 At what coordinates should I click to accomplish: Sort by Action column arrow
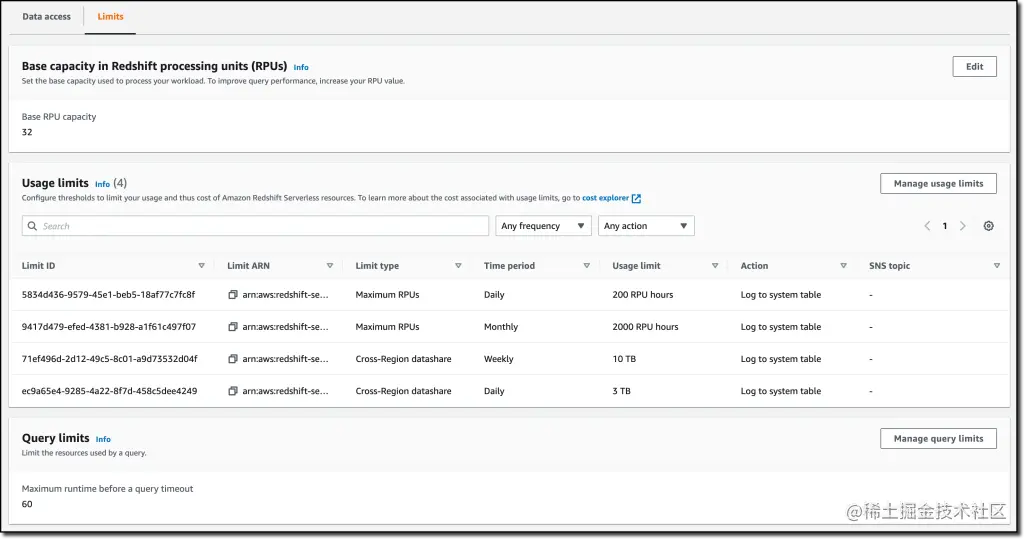click(x=843, y=266)
